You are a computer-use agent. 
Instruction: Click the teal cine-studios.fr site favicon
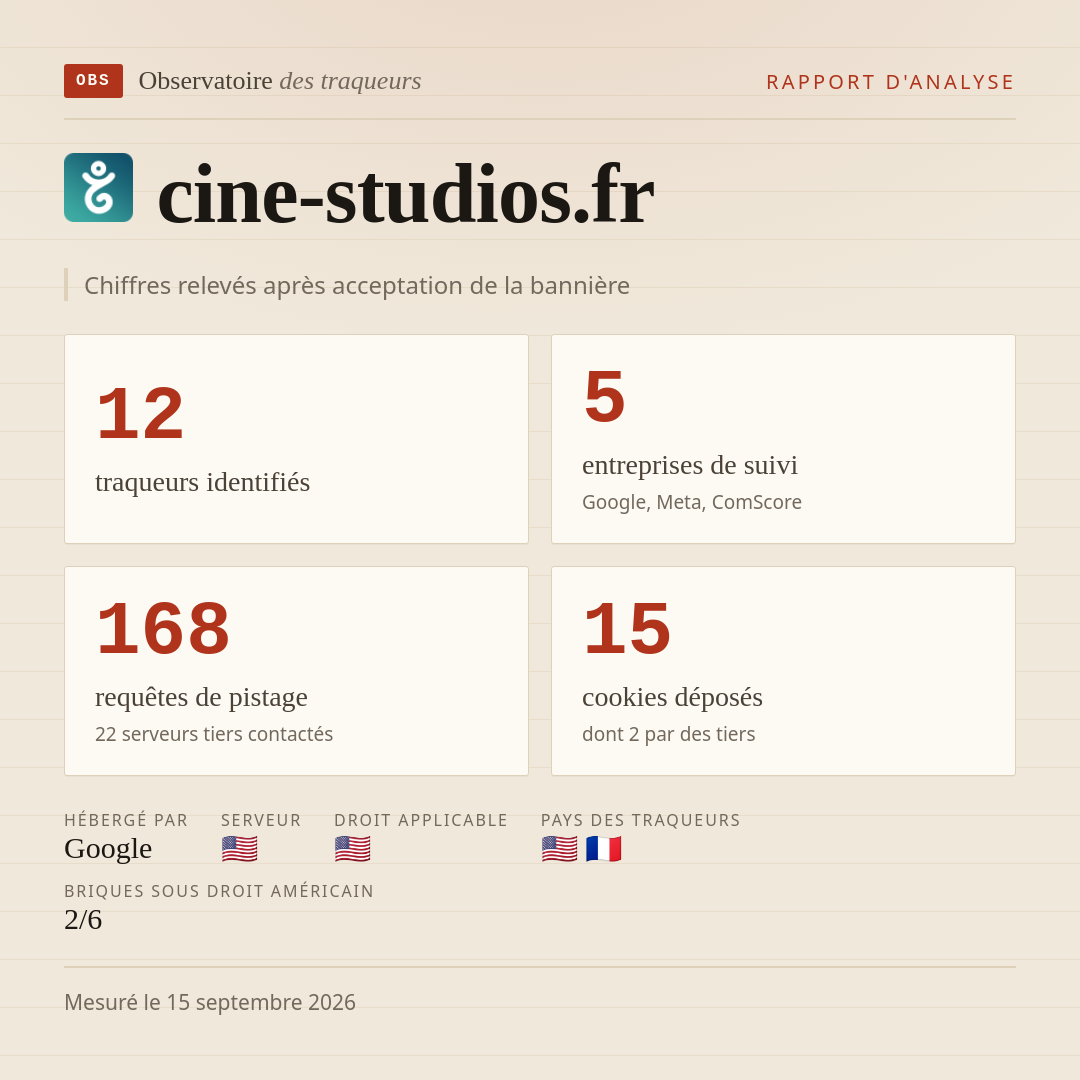[x=98, y=187]
